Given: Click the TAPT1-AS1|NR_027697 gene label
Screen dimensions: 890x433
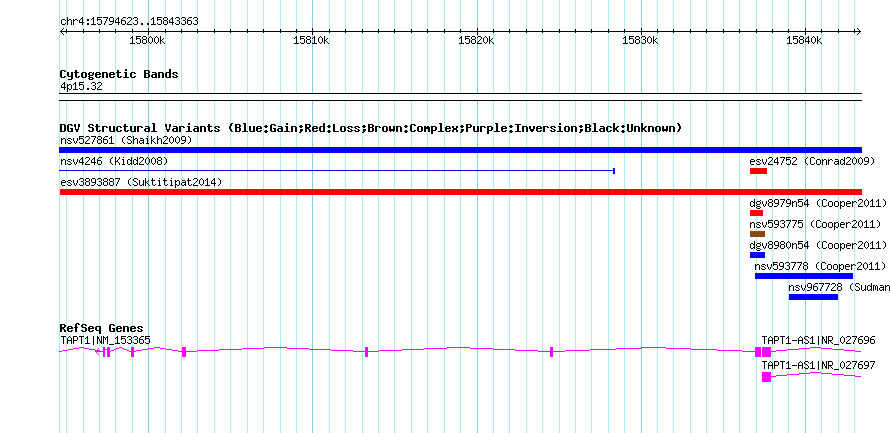Looking at the screenshot, I should pyautogui.click(x=818, y=365).
